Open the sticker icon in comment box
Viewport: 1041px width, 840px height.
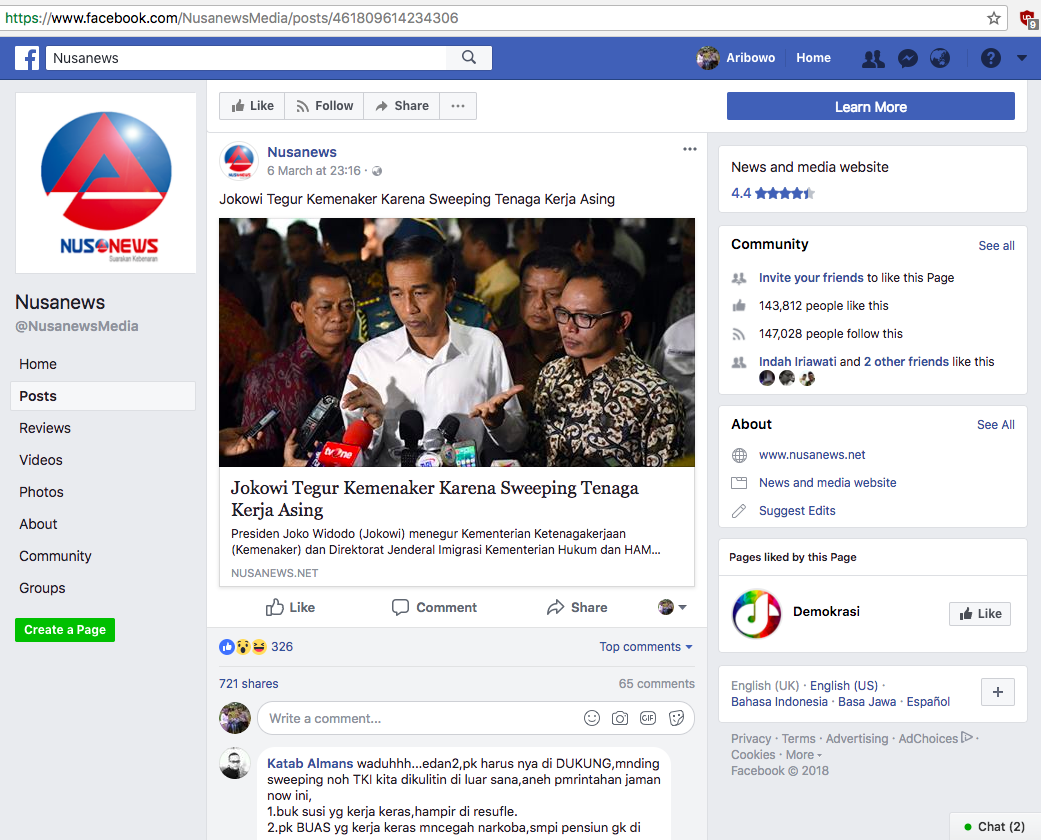coord(677,718)
